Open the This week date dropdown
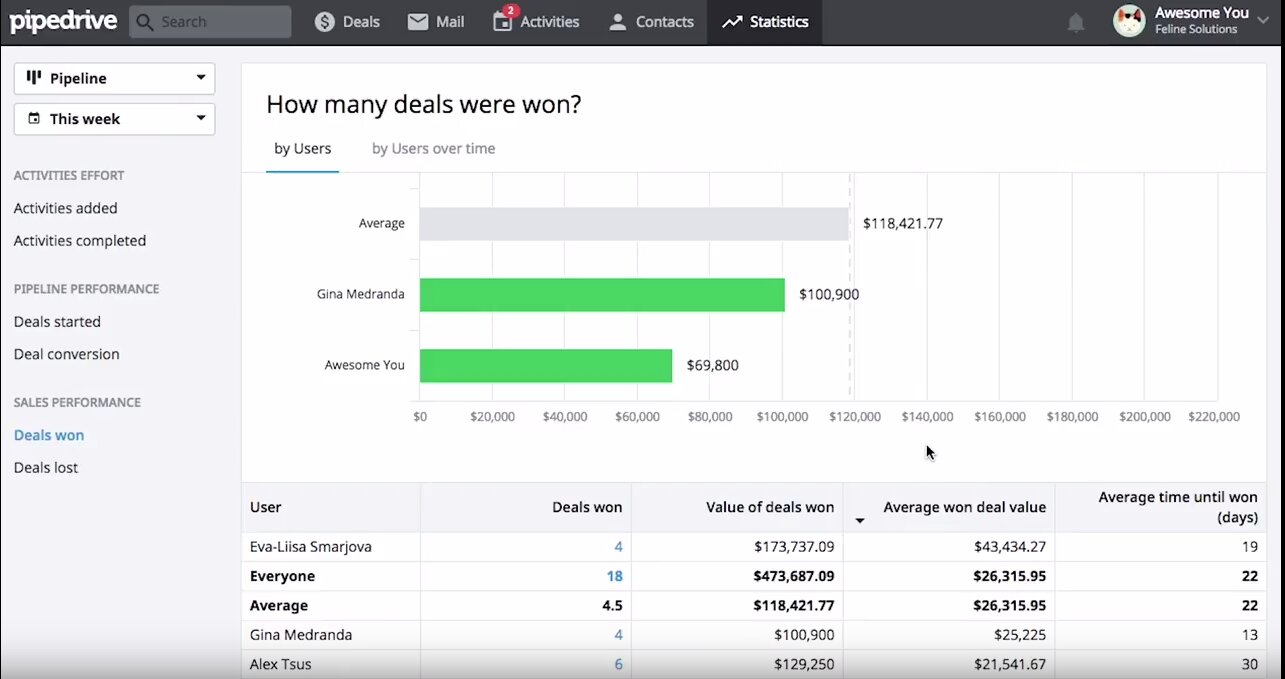This screenshot has width=1285, height=679. [x=114, y=118]
